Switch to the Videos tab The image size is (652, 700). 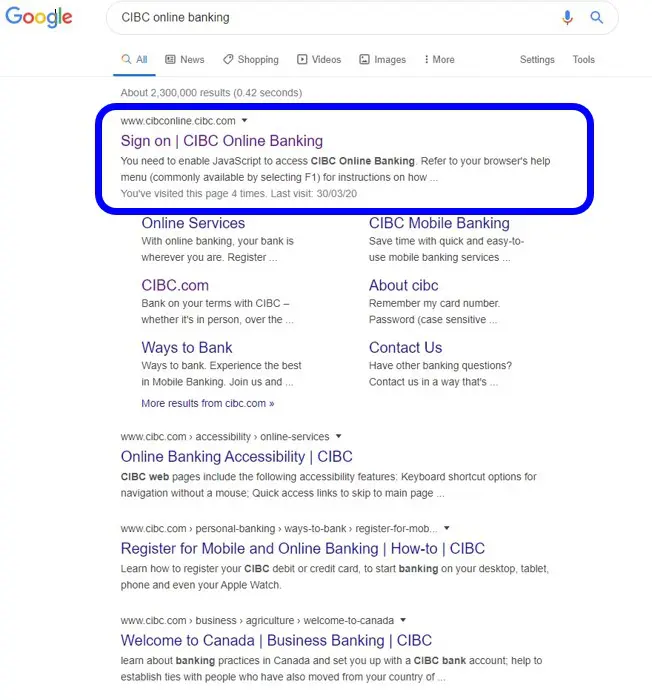pyautogui.click(x=319, y=59)
